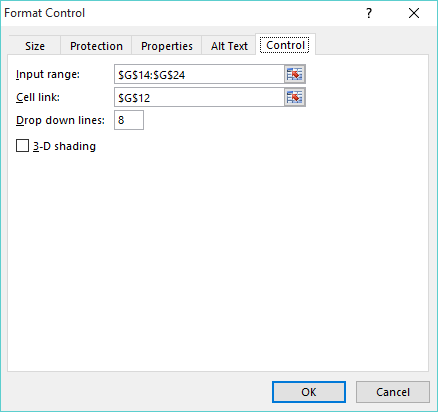Go to the Properties tab
This screenshot has width=438, height=412.
167,46
